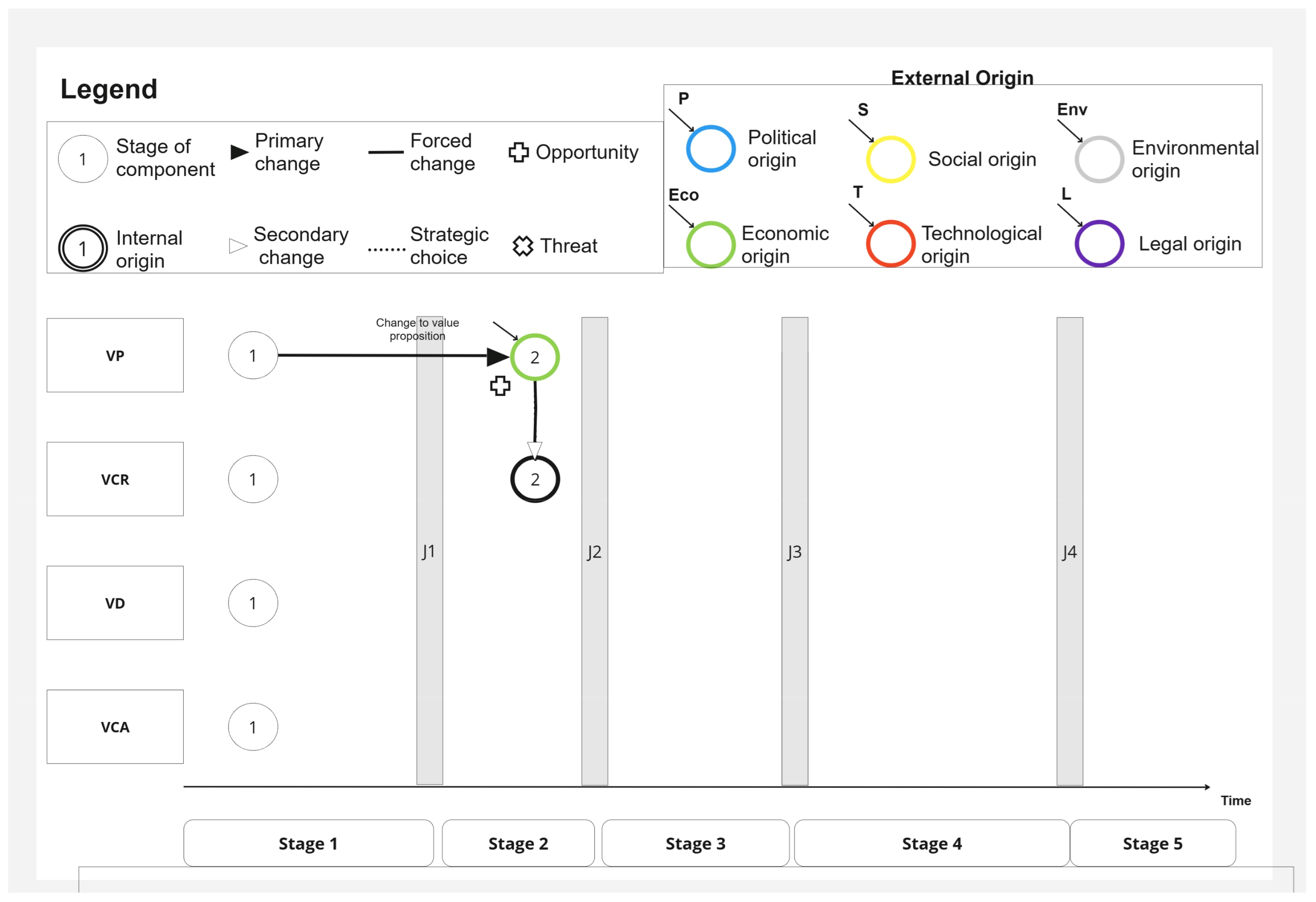Pick the purple Legal origin circle
Viewport: 1316px width, 902px height.
(x=1099, y=243)
